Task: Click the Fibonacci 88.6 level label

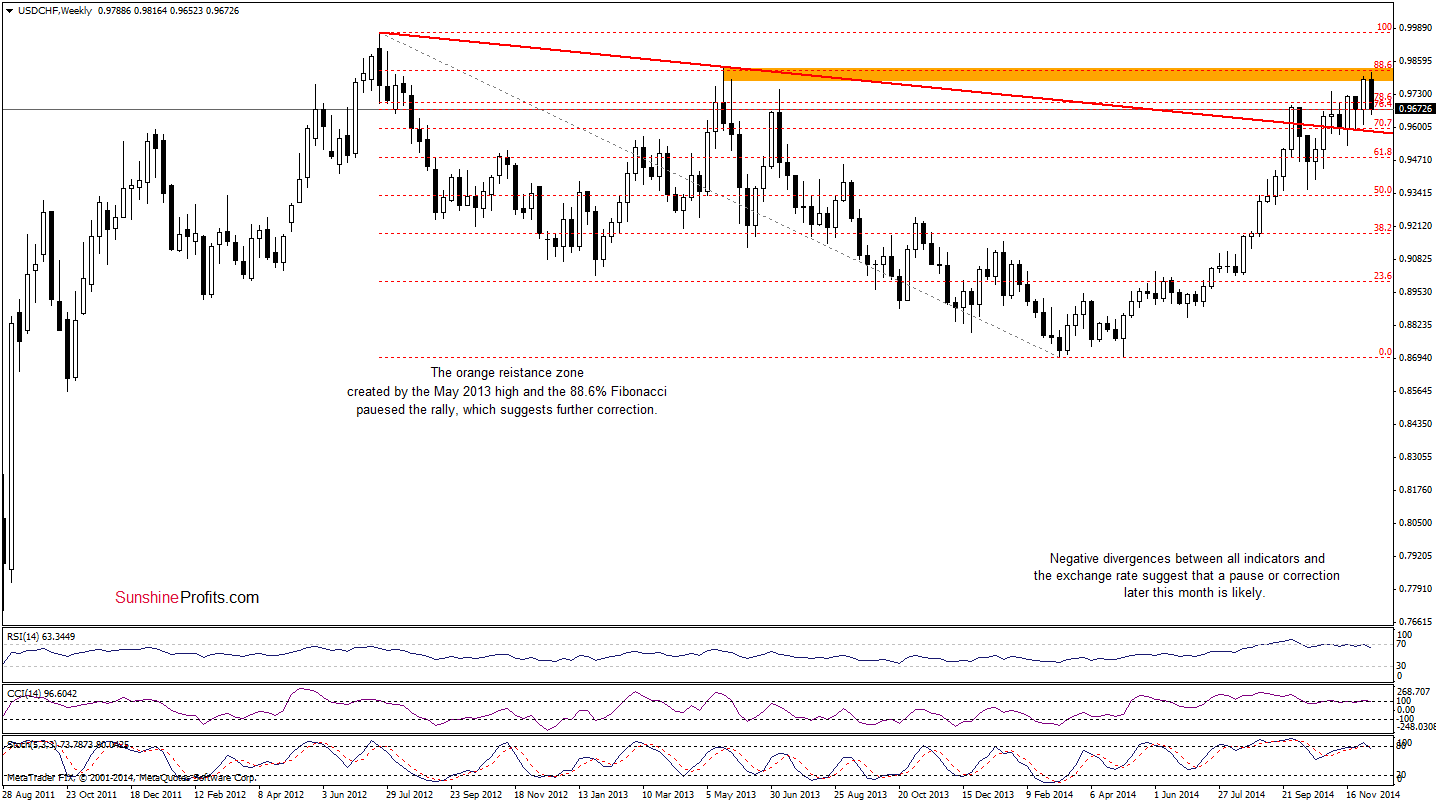Action: coord(1384,65)
